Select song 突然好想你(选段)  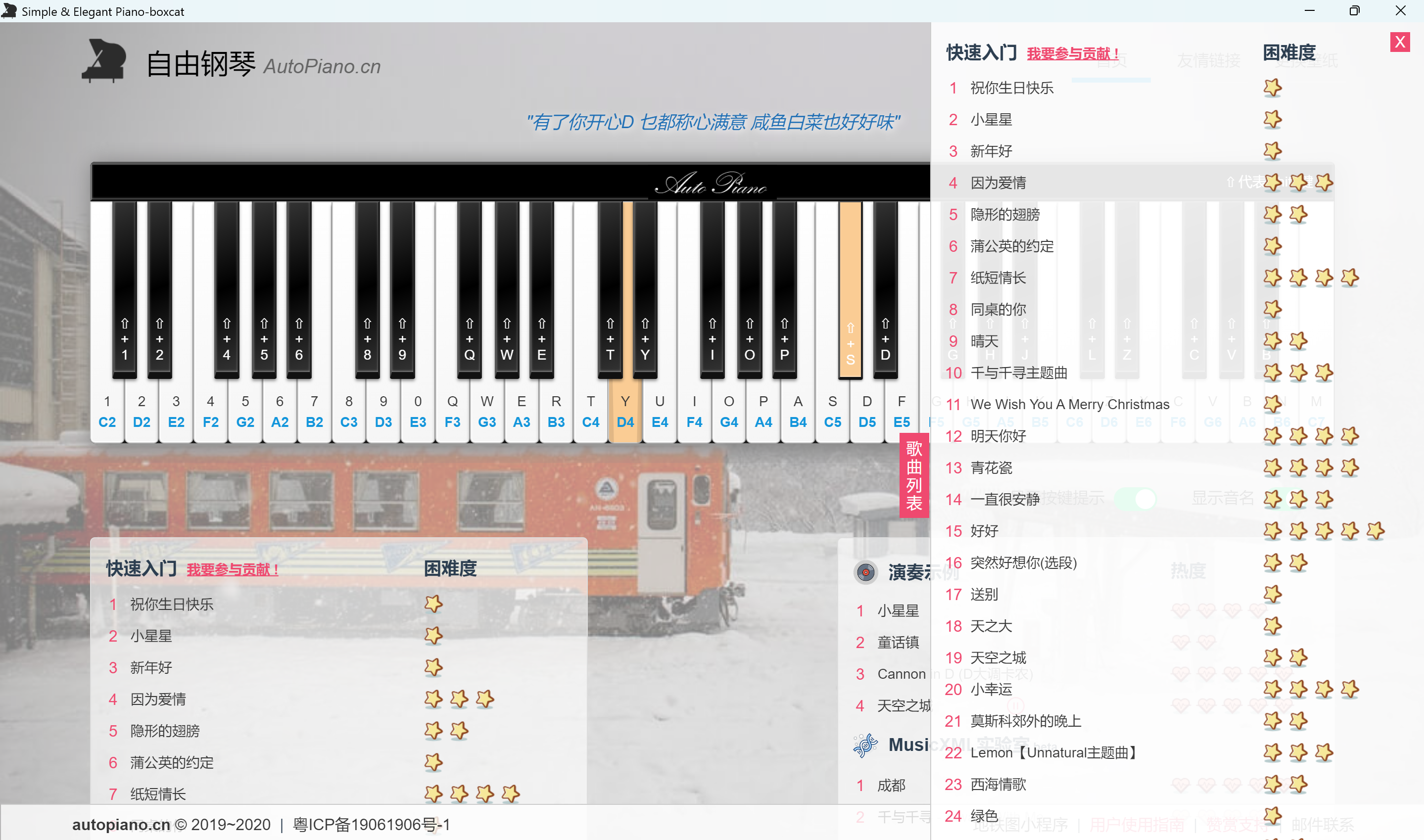(1023, 562)
